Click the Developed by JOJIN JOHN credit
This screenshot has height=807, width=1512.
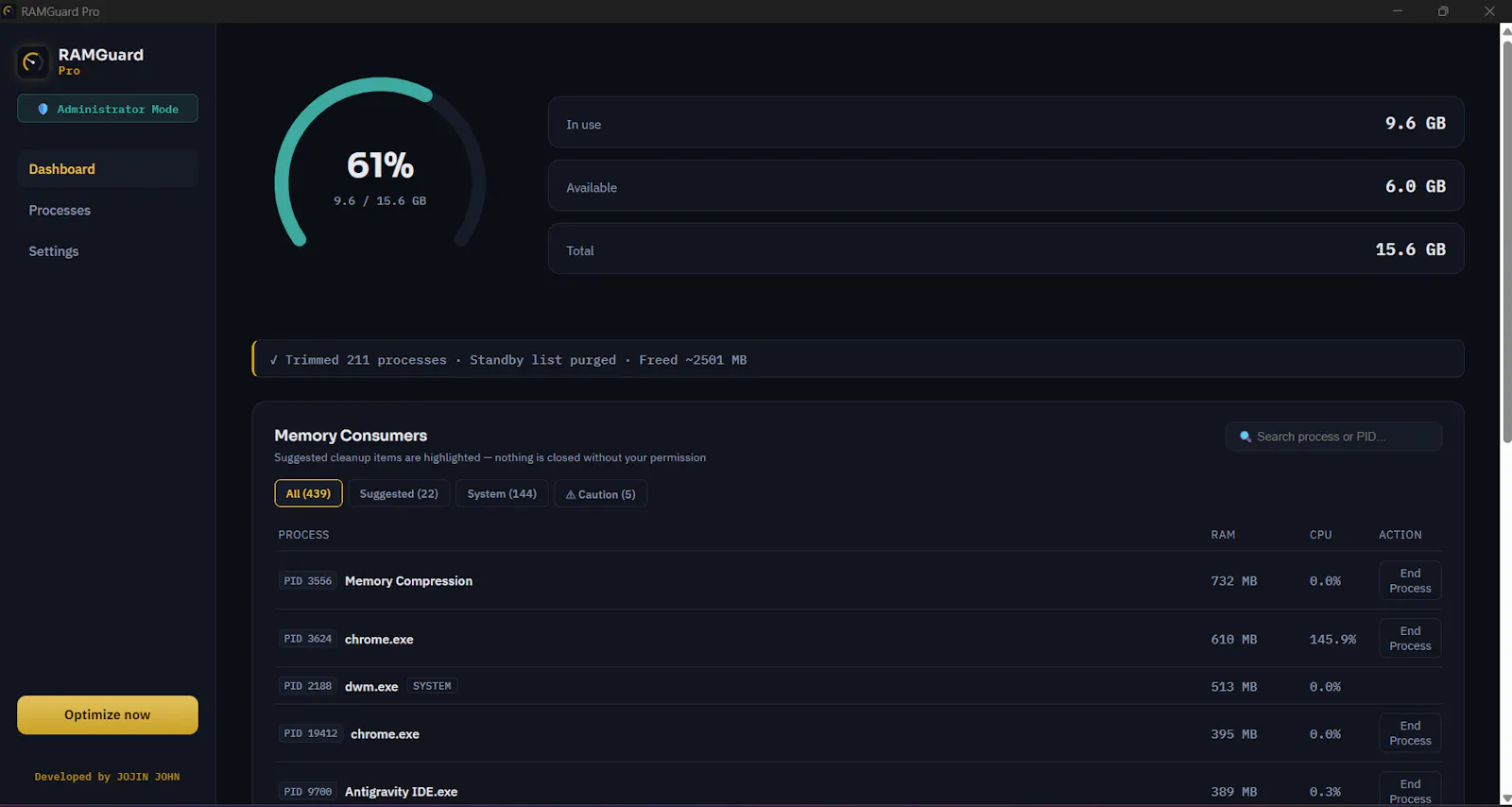click(107, 777)
